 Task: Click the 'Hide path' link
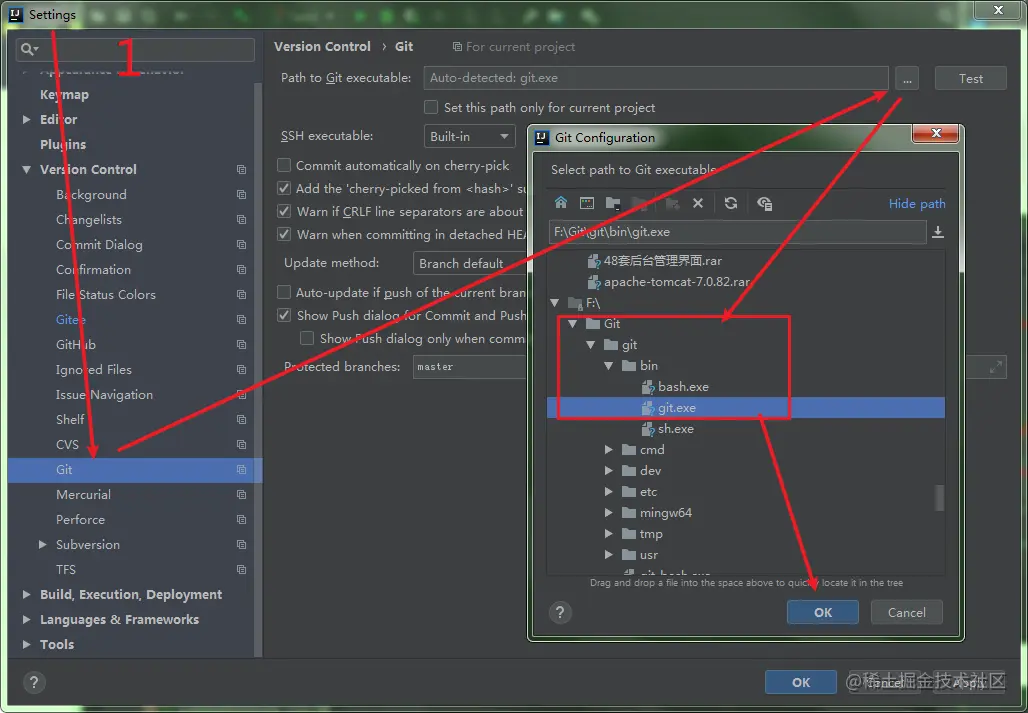(x=917, y=204)
